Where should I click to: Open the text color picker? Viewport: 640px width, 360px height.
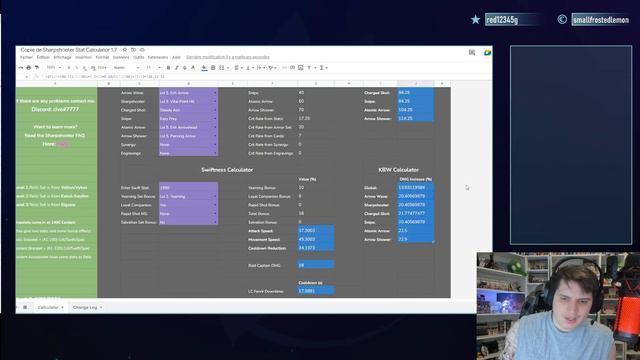[193, 68]
